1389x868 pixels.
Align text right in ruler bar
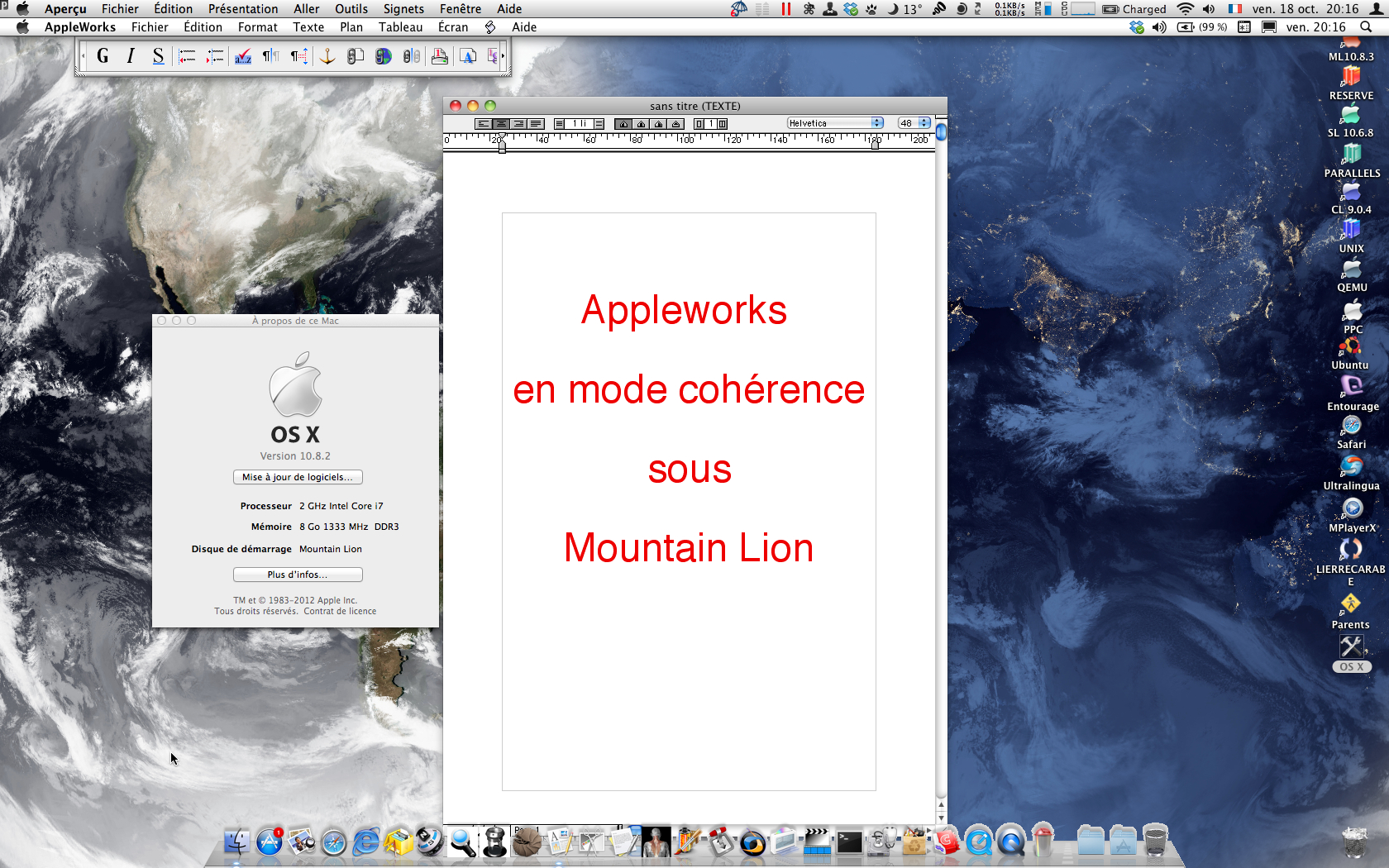click(518, 123)
